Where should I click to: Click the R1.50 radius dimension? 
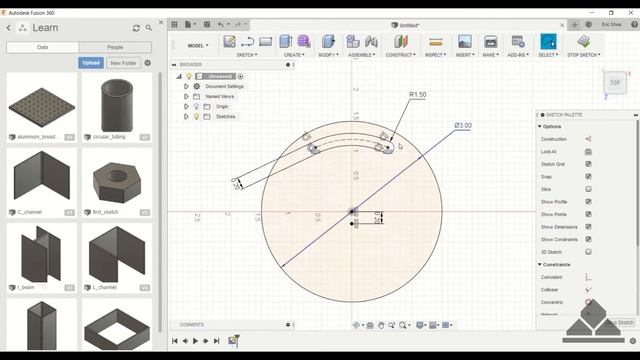(x=418, y=95)
